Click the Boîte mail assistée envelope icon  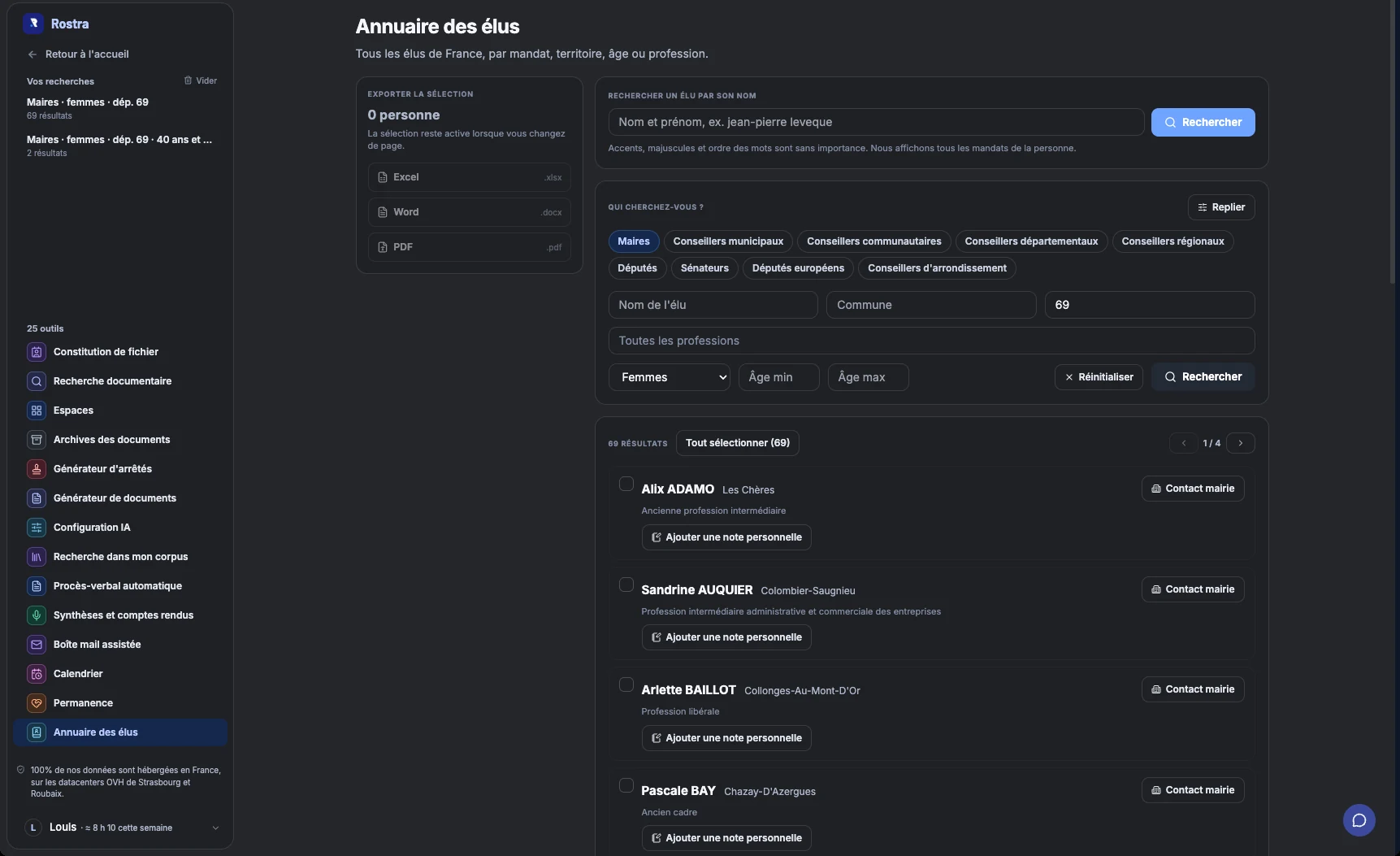pos(37,645)
